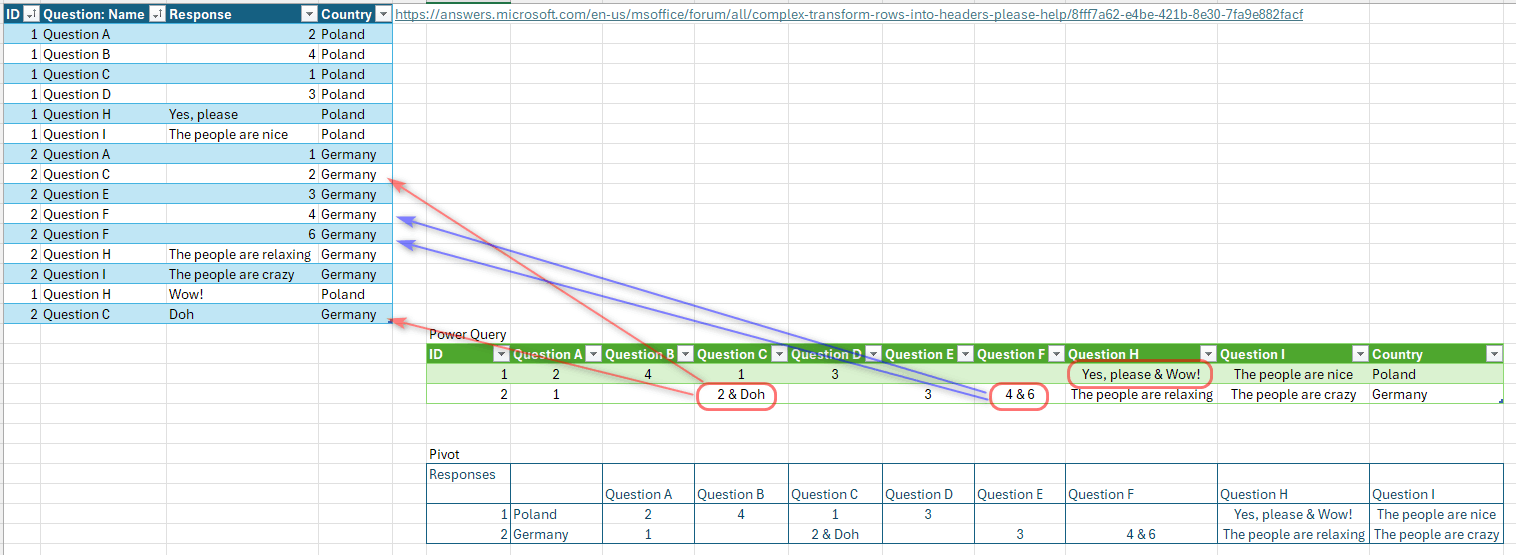The height and width of the screenshot is (555, 1516).
Task: Select 'Question C' in the row with Doh response
Action: coord(77,314)
